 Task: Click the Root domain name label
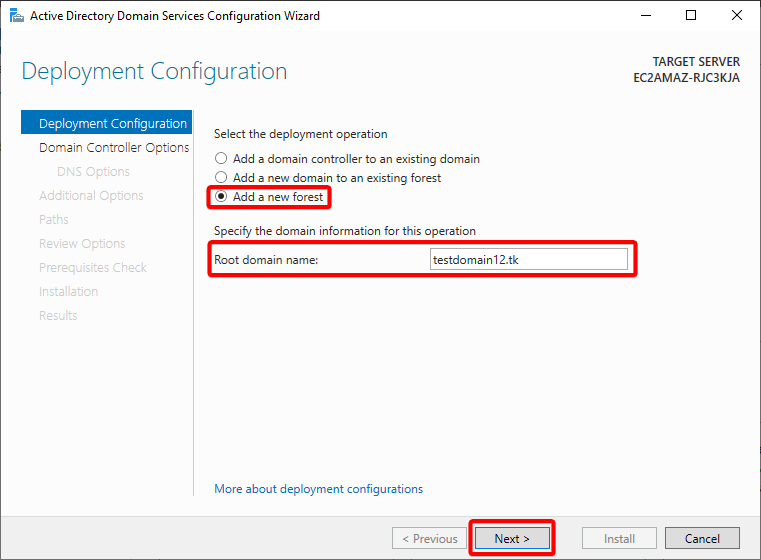click(x=266, y=260)
